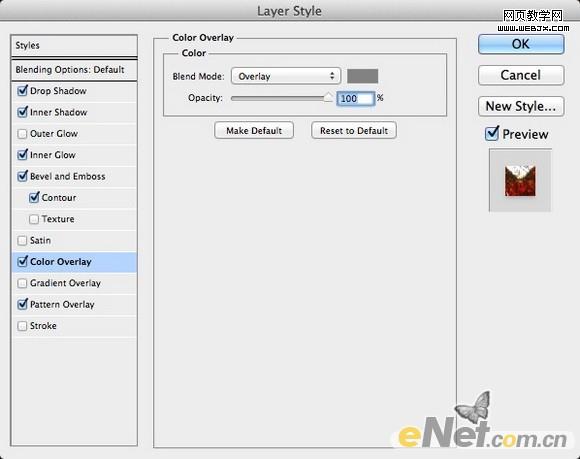580x459 pixels.
Task: Open Blending Options: Default section
Action: (x=74, y=70)
